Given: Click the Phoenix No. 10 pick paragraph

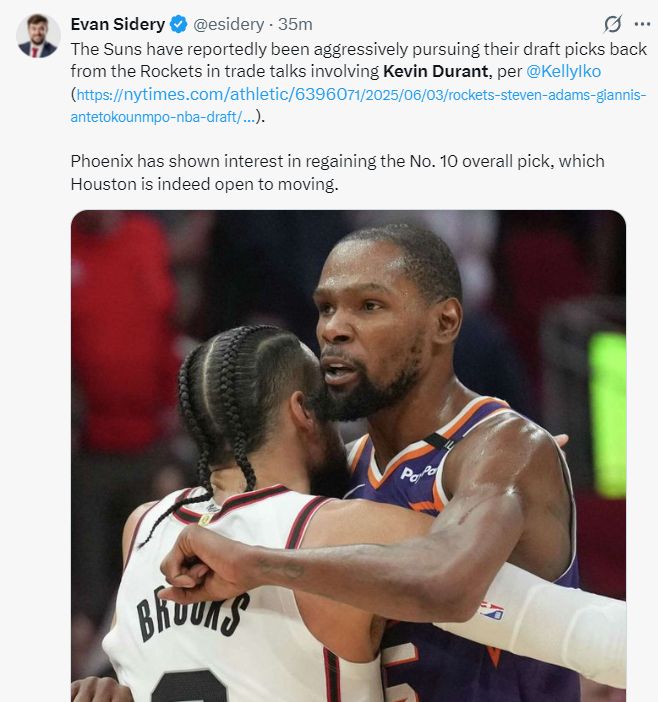Looking at the screenshot, I should click(338, 172).
